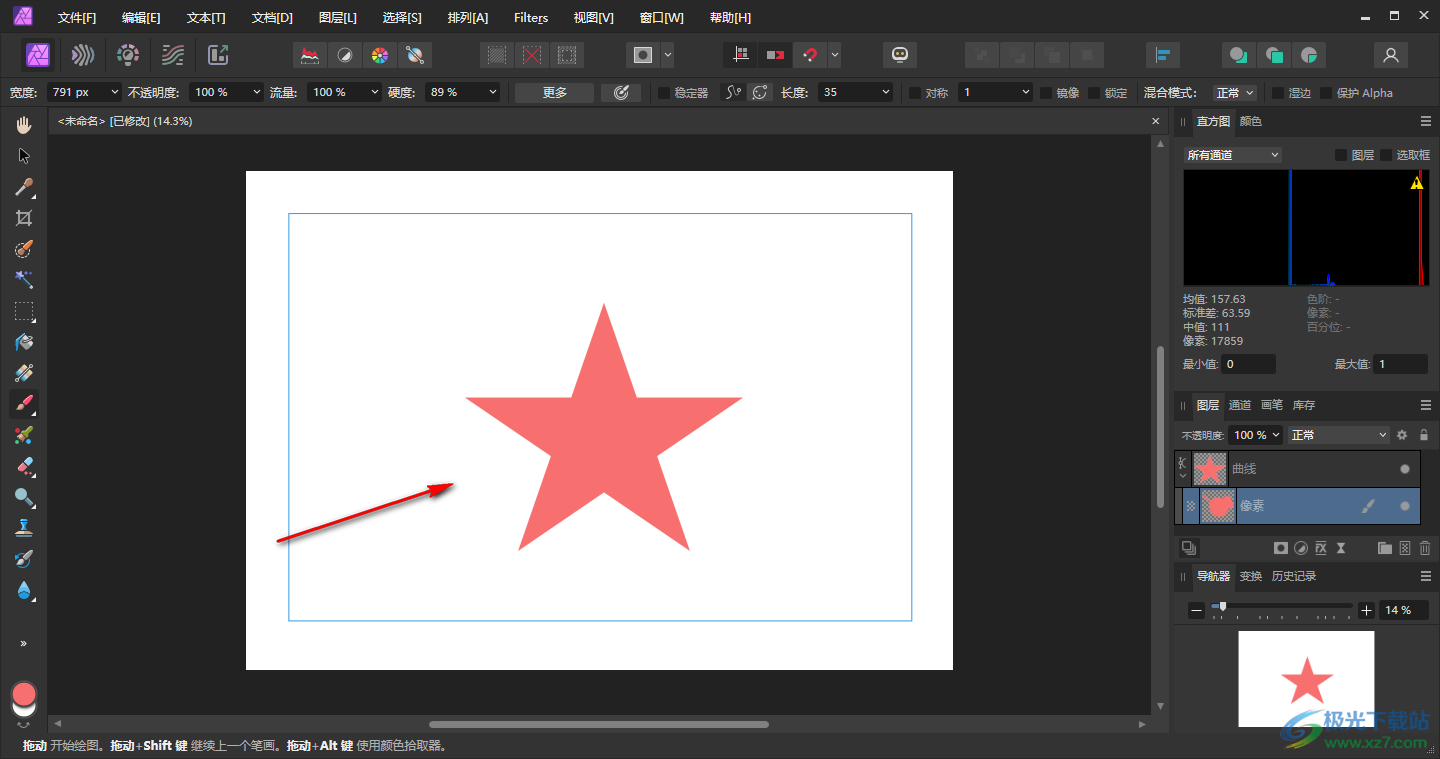Tick the histogram 选取框 checkbox
This screenshot has width=1440, height=759.
[x=1386, y=155]
